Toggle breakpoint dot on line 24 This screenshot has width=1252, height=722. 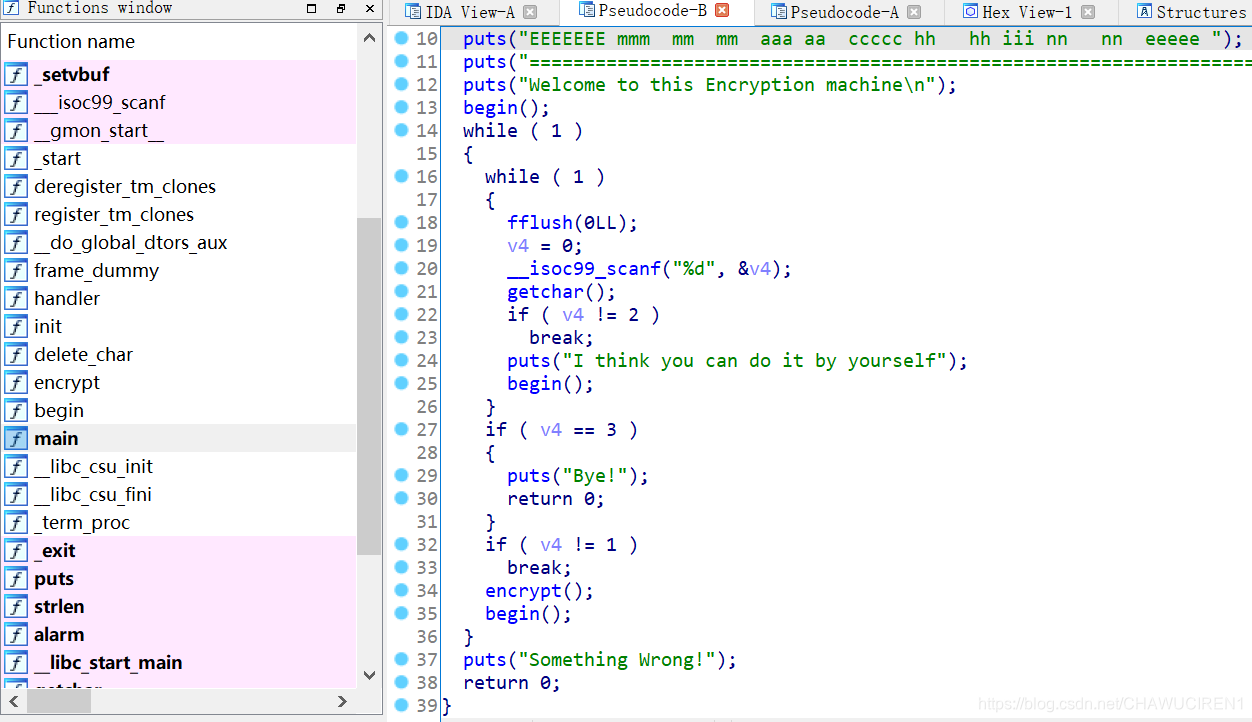click(401, 360)
